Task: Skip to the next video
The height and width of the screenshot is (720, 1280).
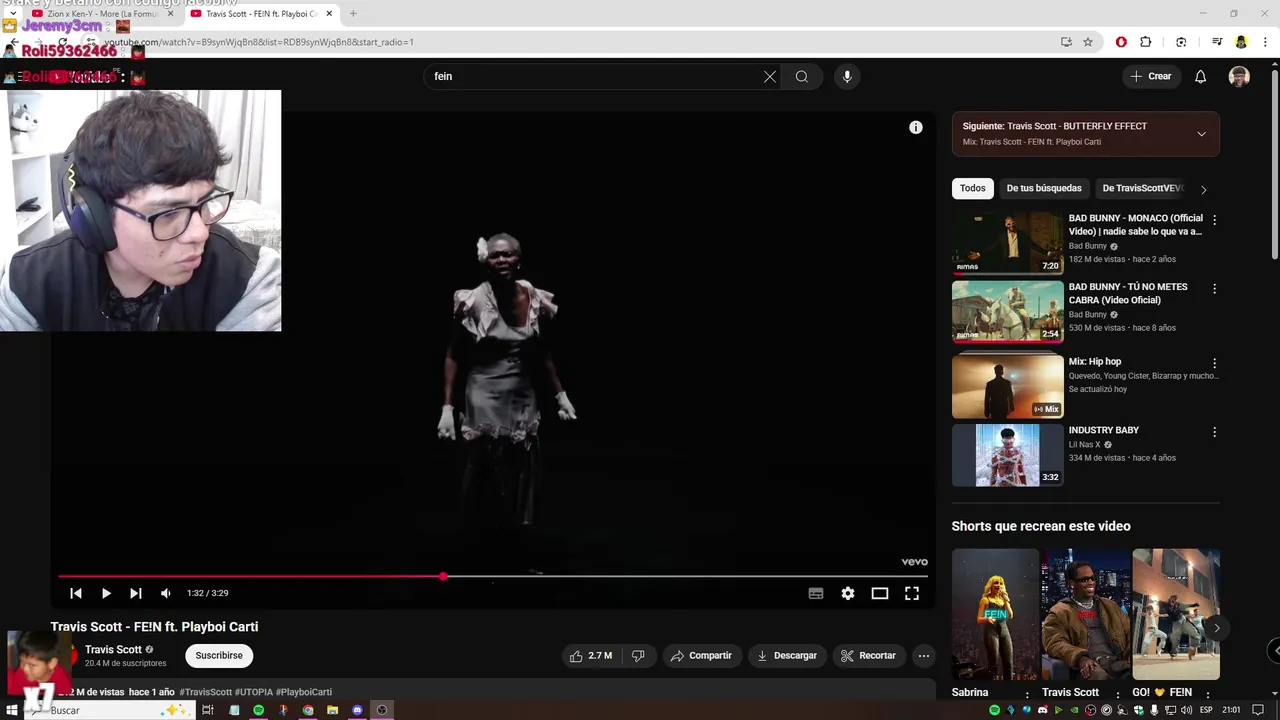Action: coord(136,593)
